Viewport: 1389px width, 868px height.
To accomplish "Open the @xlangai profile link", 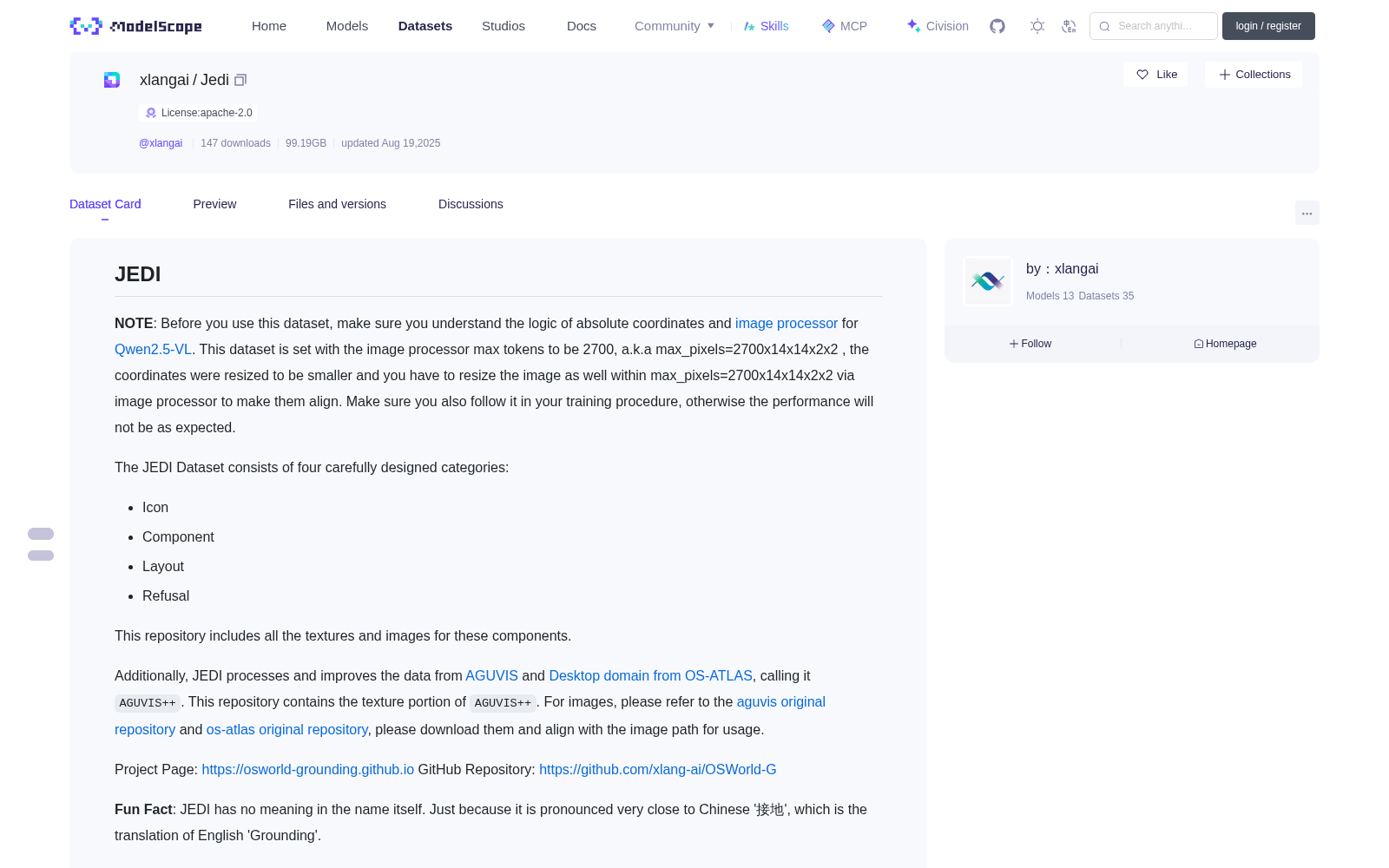I will pos(161,143).
